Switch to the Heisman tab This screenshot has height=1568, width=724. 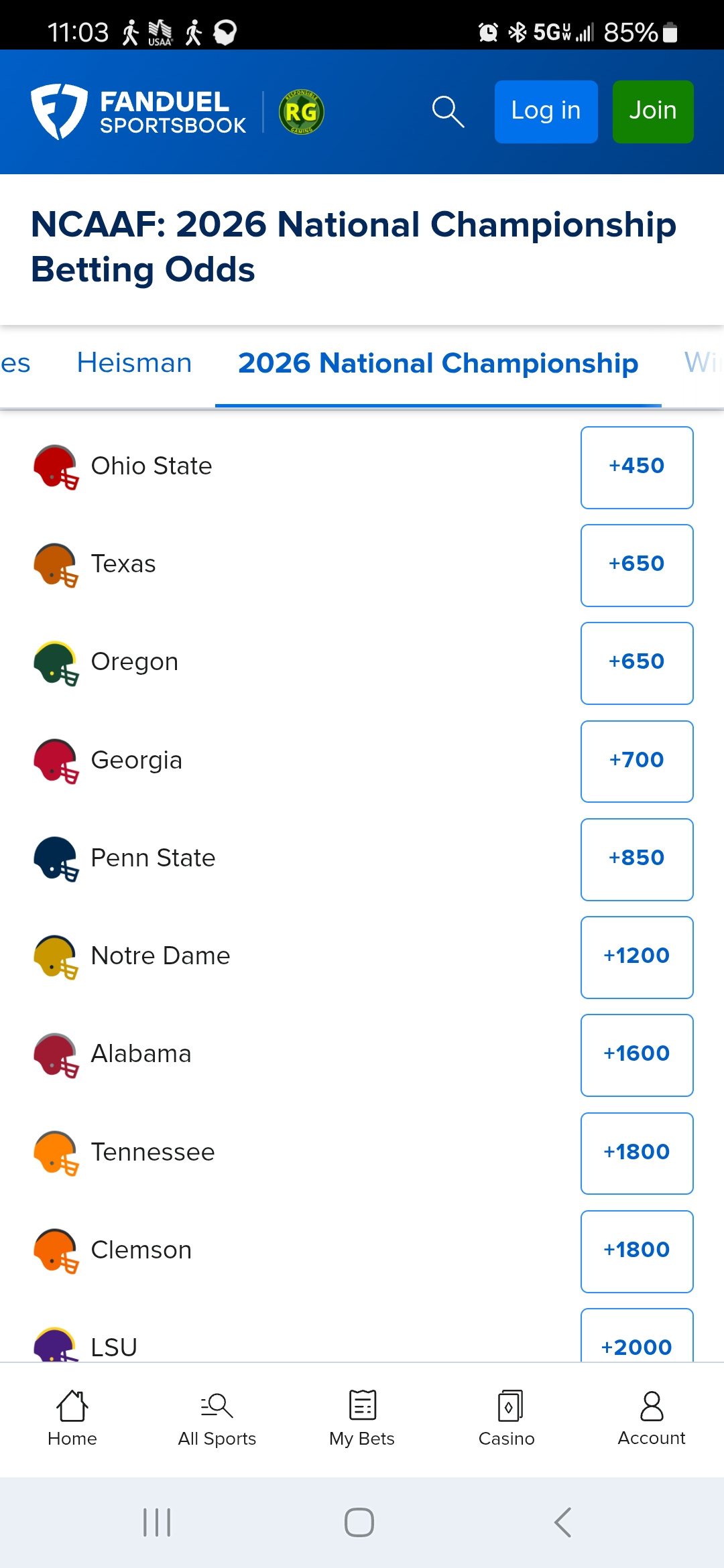(x=134, y=363)
